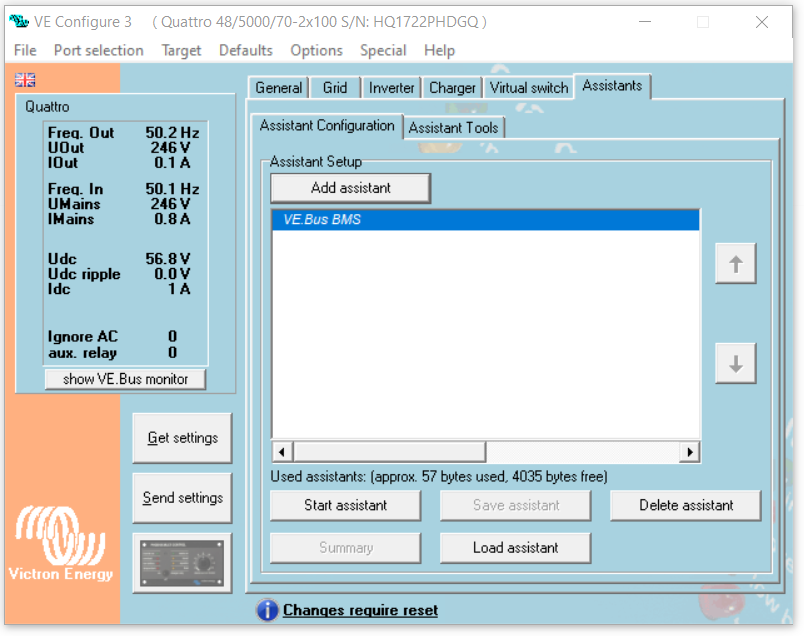
Task: Switch to the Virtual switch tab
Action: pos(529,88)
